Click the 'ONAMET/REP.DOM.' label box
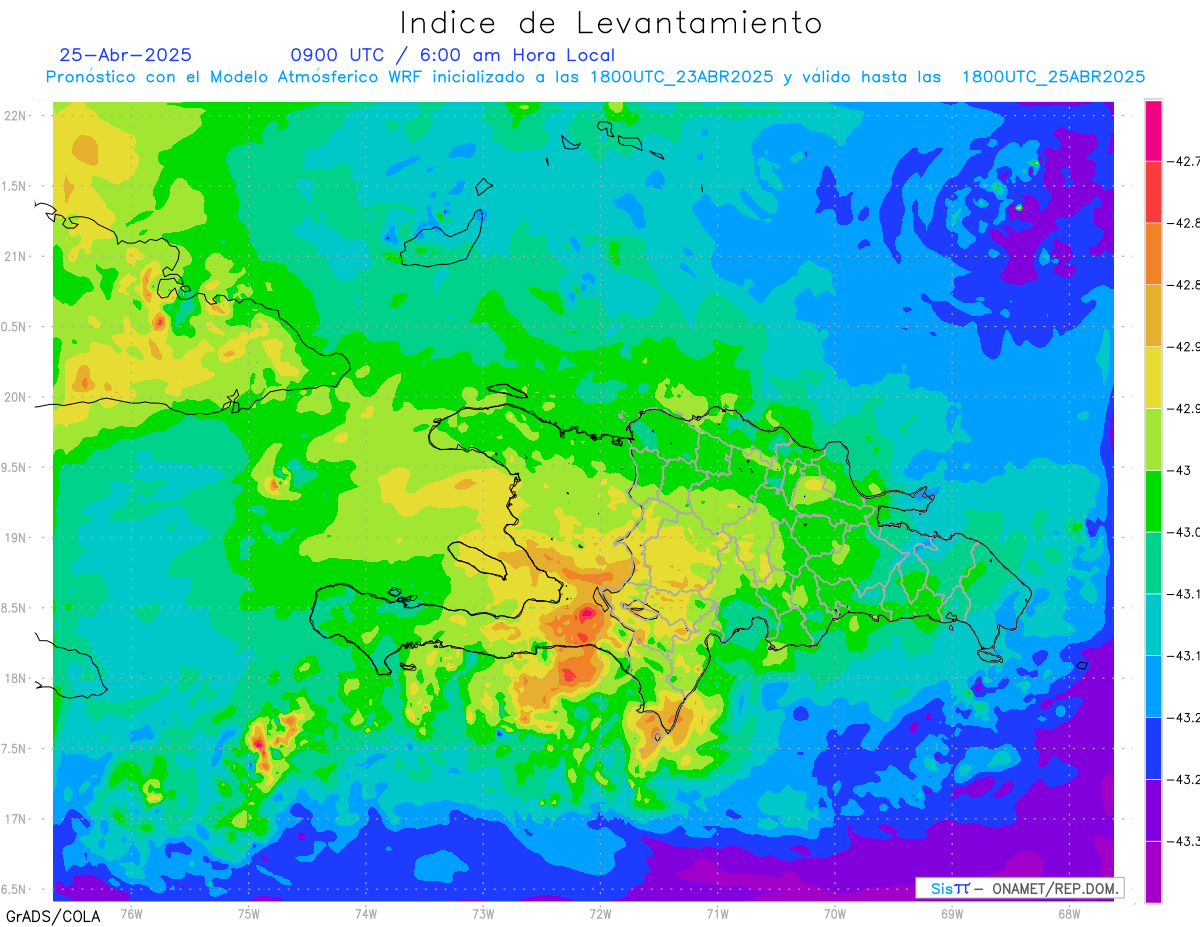The image size is (1200, 927). tap(1019, 888)
